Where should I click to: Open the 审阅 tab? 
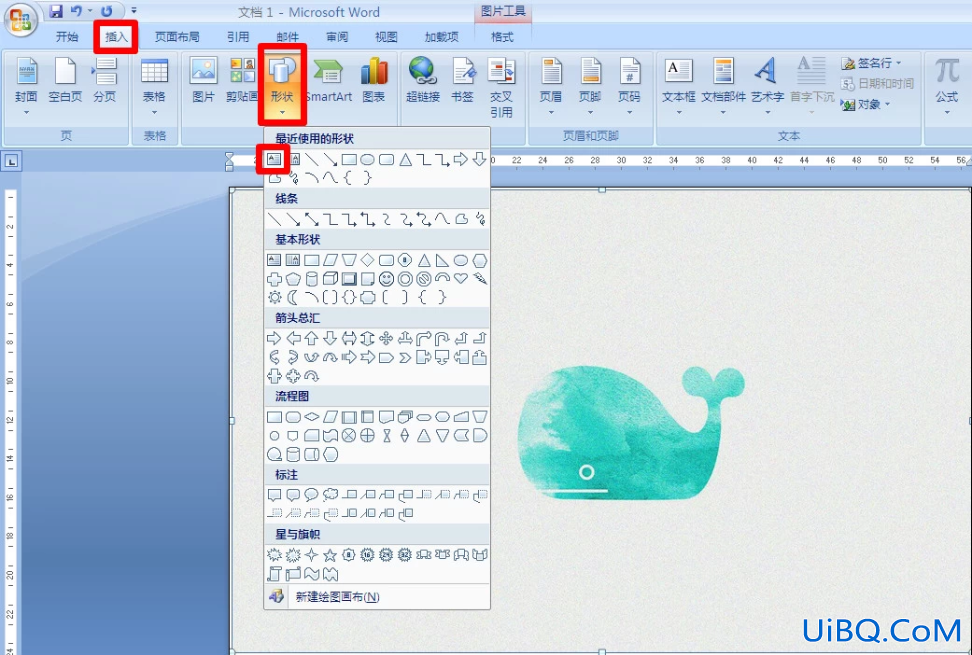[x=337, y=37]
